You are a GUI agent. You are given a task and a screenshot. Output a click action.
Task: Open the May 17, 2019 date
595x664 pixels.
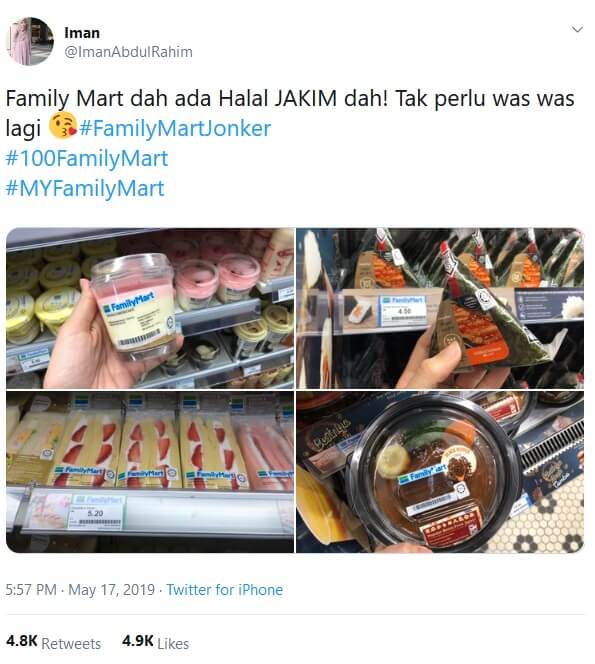pos(111,589)
